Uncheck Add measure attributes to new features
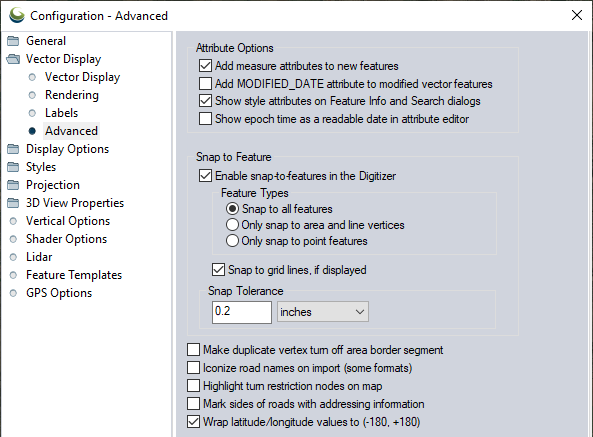593x437 pixels. click(205, 66)
